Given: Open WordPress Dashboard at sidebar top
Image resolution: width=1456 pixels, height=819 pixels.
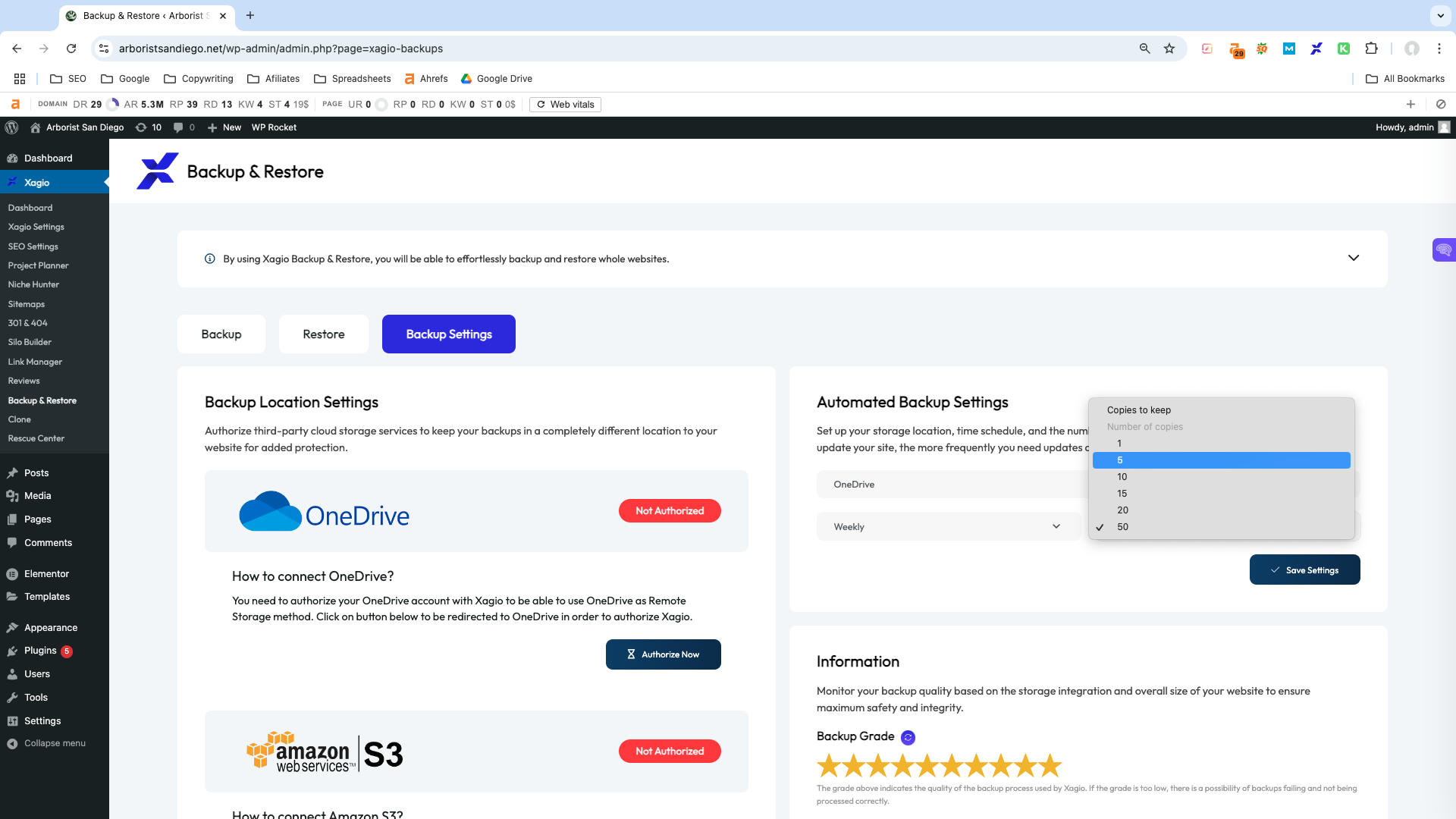Looking at the screenshot, I should coord(49,158).
